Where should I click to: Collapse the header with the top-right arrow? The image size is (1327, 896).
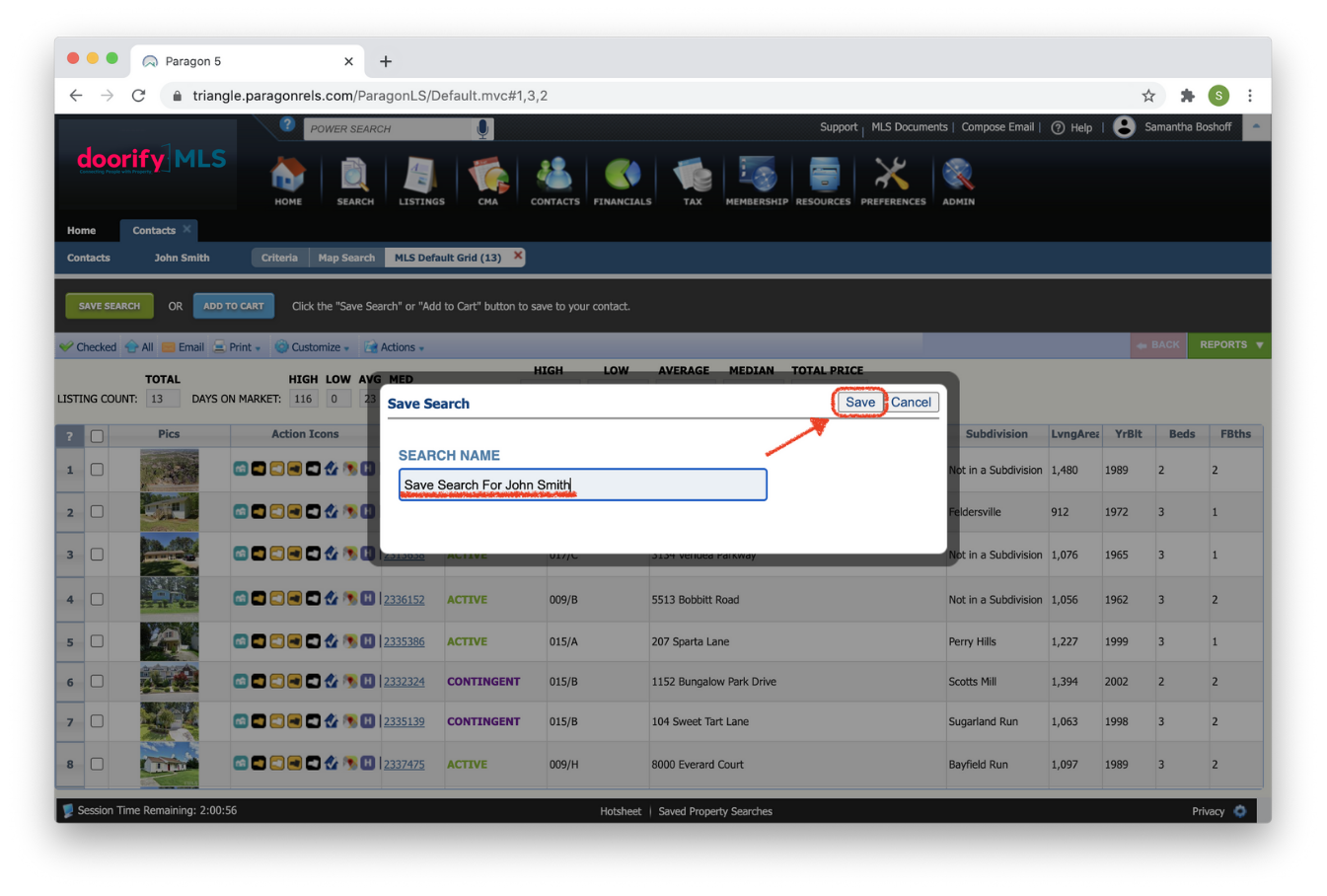[1256, 127]
